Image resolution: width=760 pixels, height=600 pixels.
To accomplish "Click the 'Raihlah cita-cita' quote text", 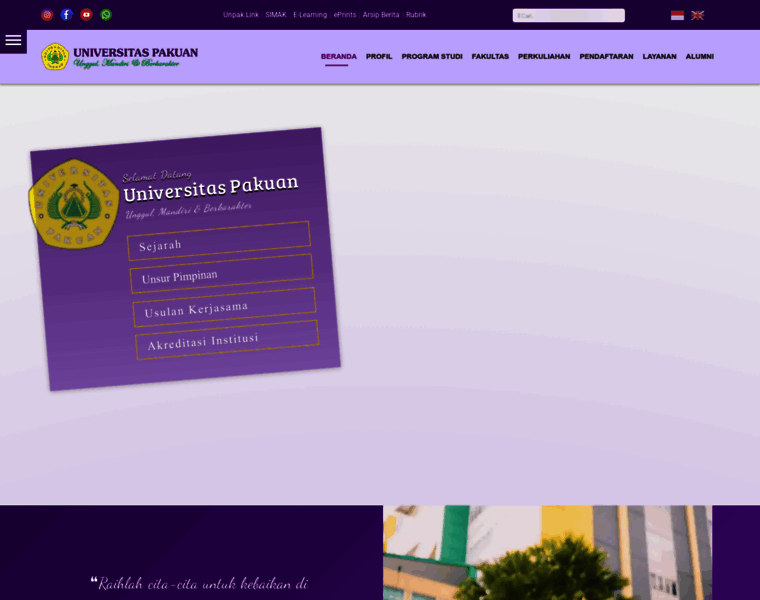I will point(199,584).
